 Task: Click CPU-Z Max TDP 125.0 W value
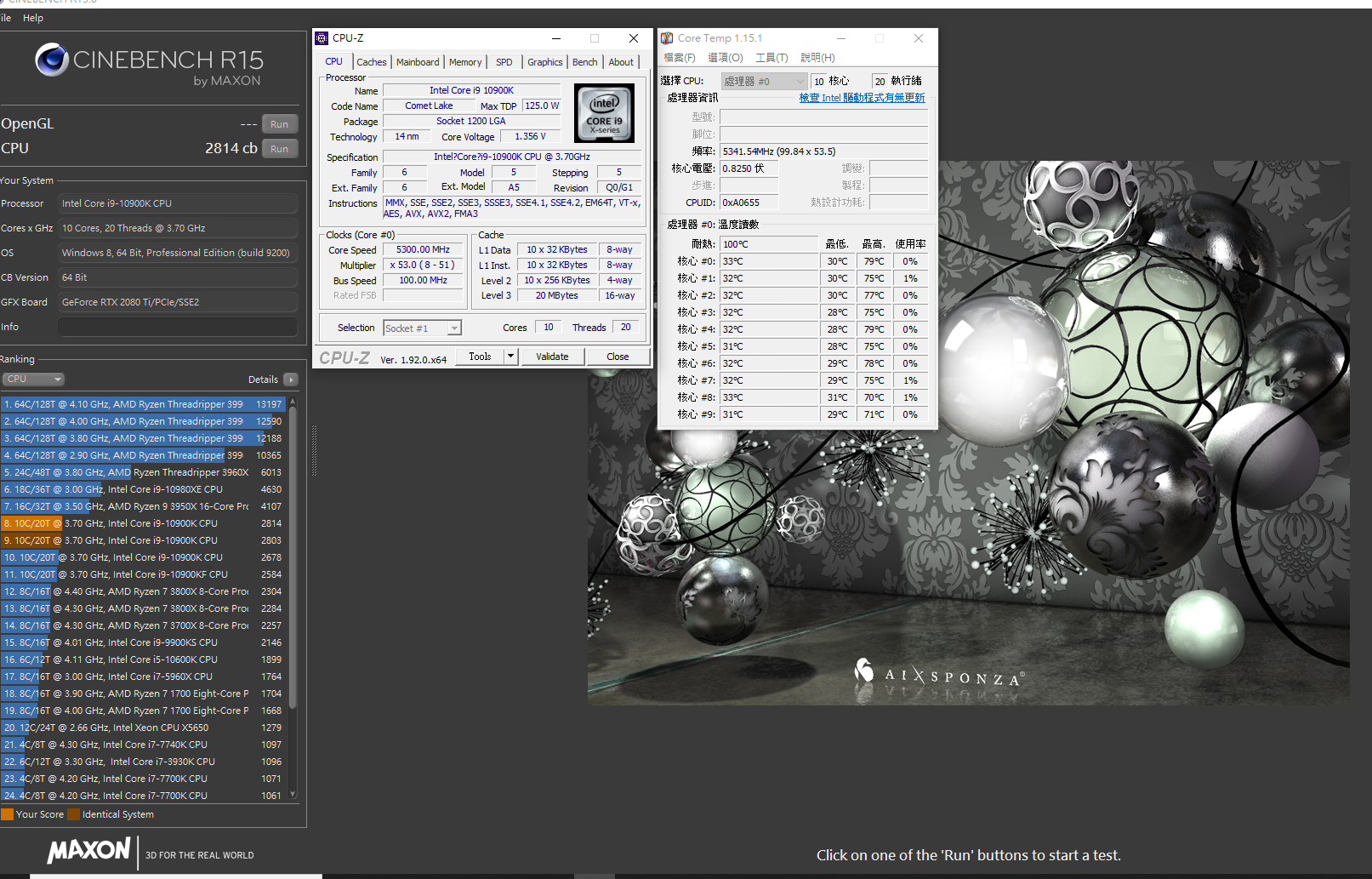[542, 106]
